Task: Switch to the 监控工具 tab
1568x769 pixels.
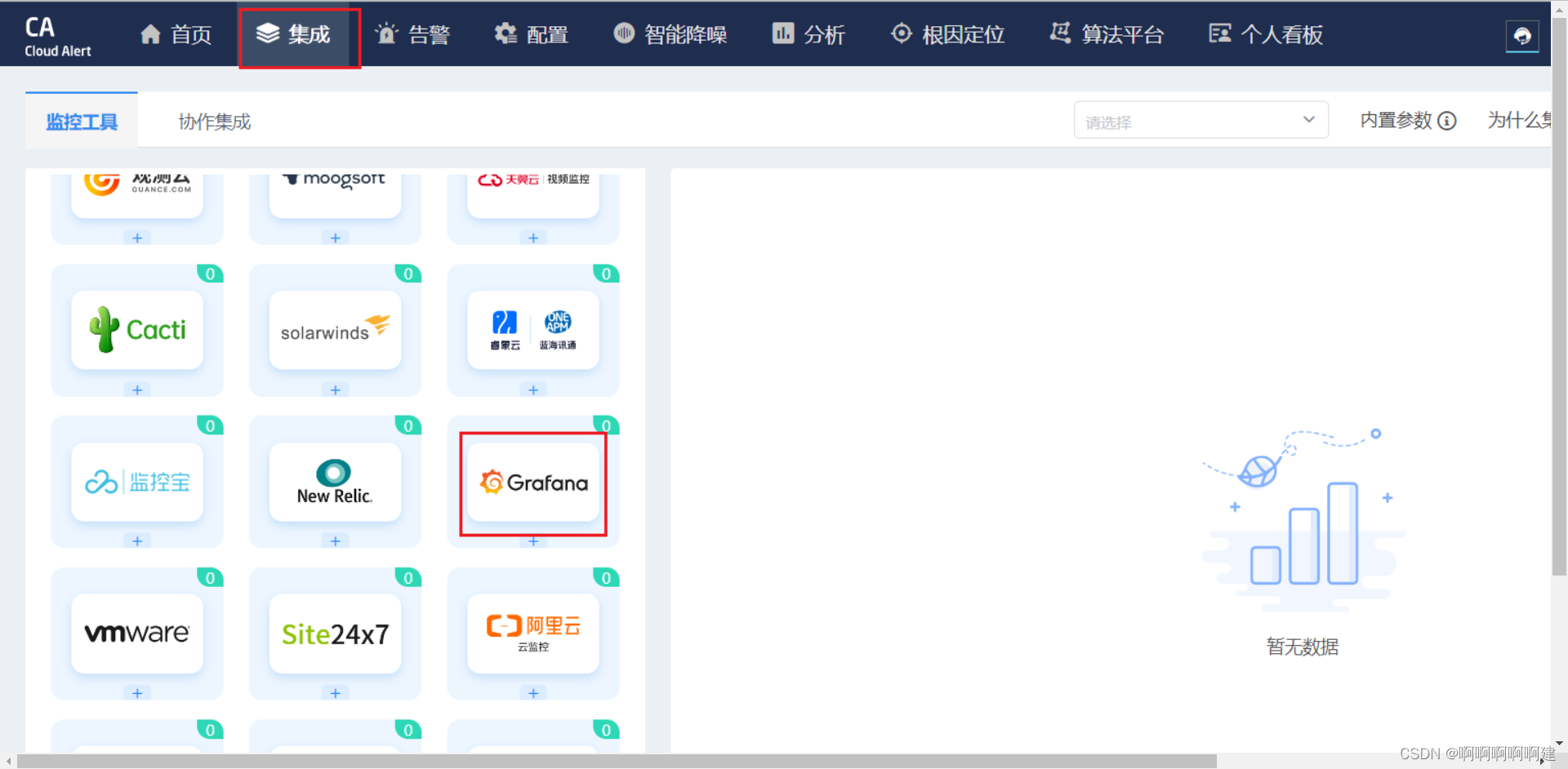Action: [82, 122]
